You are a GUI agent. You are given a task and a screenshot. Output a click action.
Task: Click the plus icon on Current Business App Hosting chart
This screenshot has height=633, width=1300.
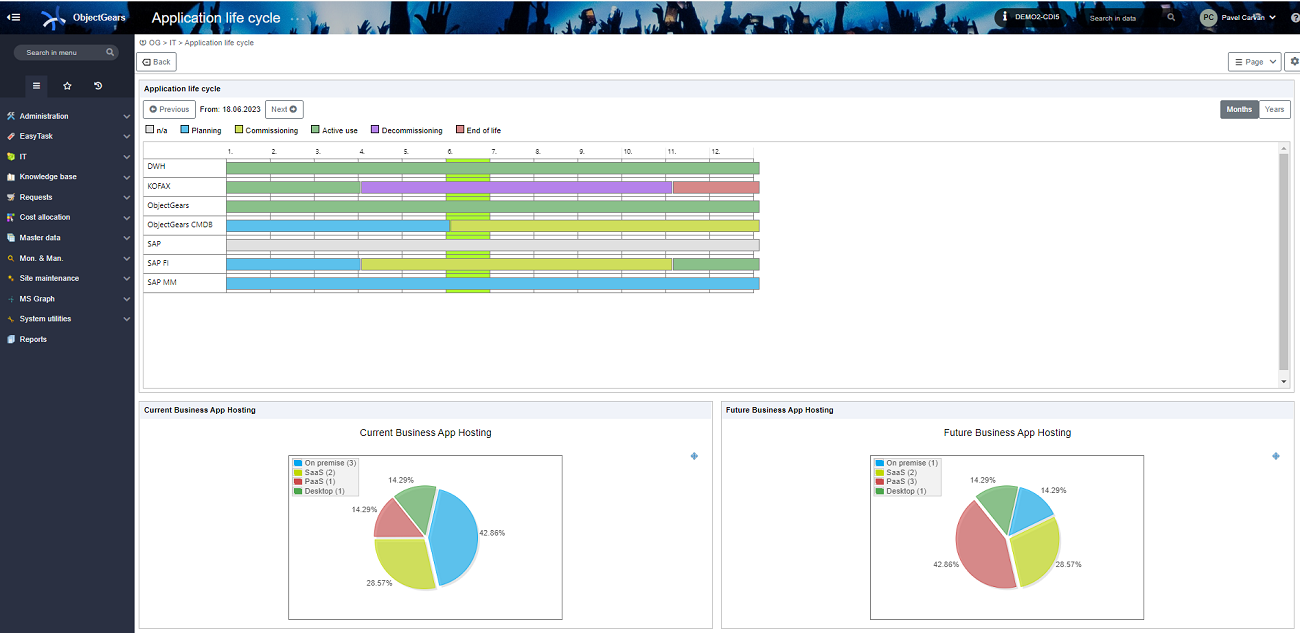(x=694, y=456)
